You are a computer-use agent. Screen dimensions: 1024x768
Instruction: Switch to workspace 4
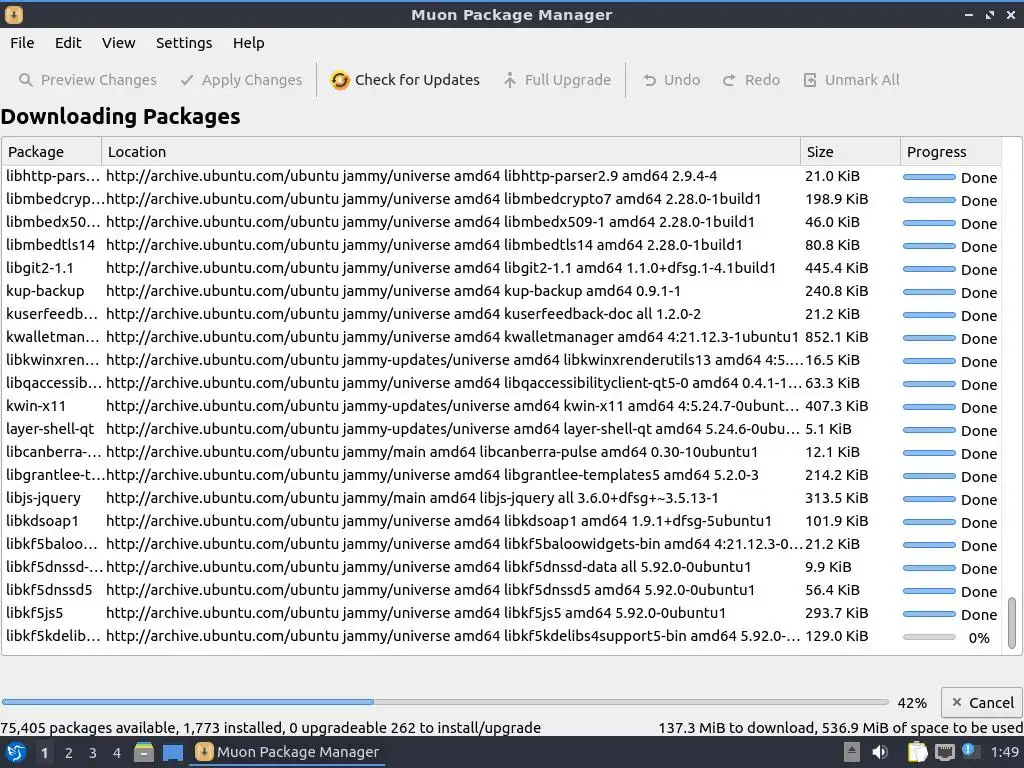click(x=117, y=753)
